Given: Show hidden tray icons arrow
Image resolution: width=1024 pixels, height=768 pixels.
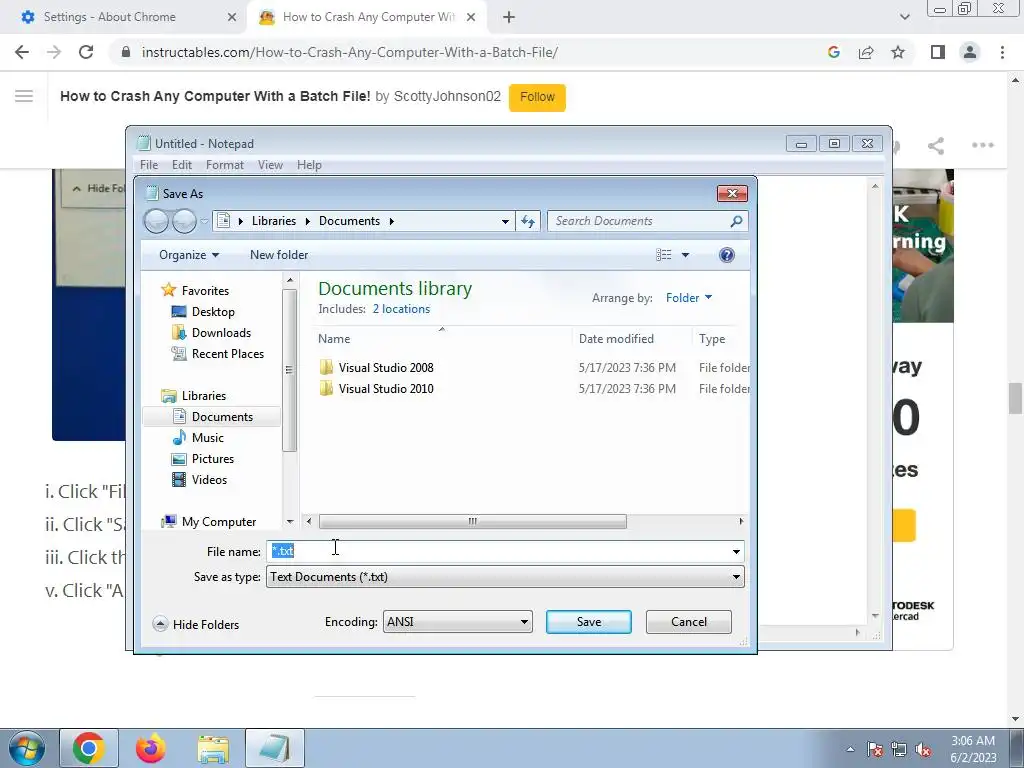Looking at the screenshot, I should point(850,749).
